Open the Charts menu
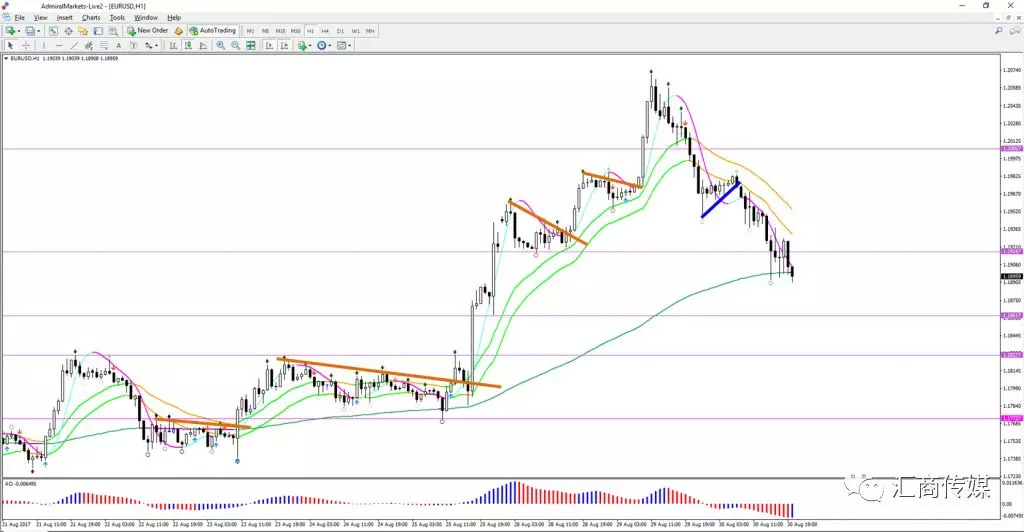The height and width of the screenshot is (532, 1024). click(x=91, y=18)
